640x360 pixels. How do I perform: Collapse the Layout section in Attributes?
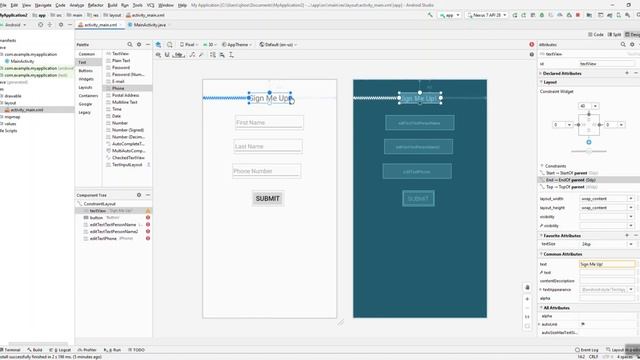(x=542, y=82)
